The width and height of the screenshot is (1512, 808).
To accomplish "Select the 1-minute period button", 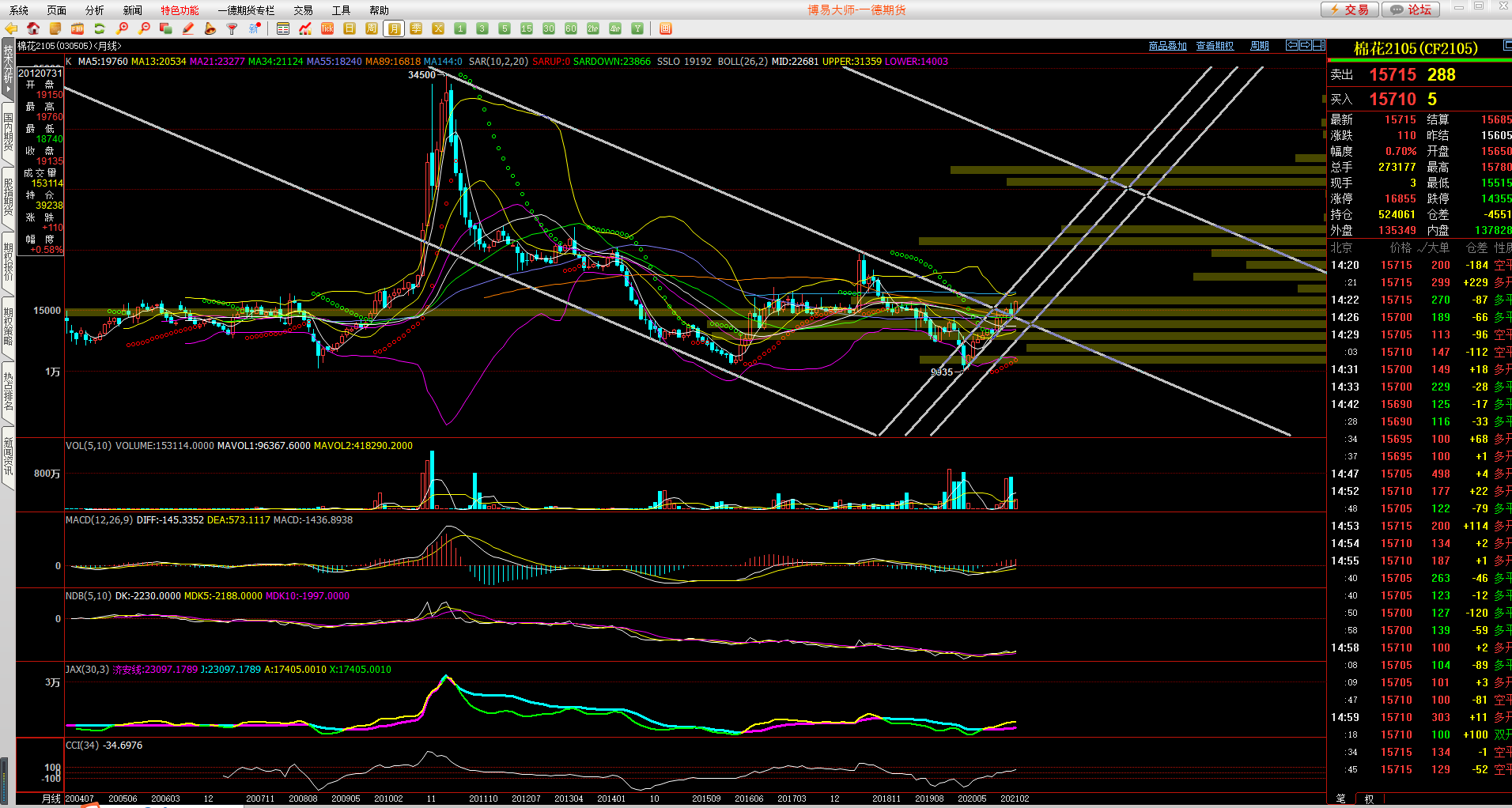I will coord(460,28).
